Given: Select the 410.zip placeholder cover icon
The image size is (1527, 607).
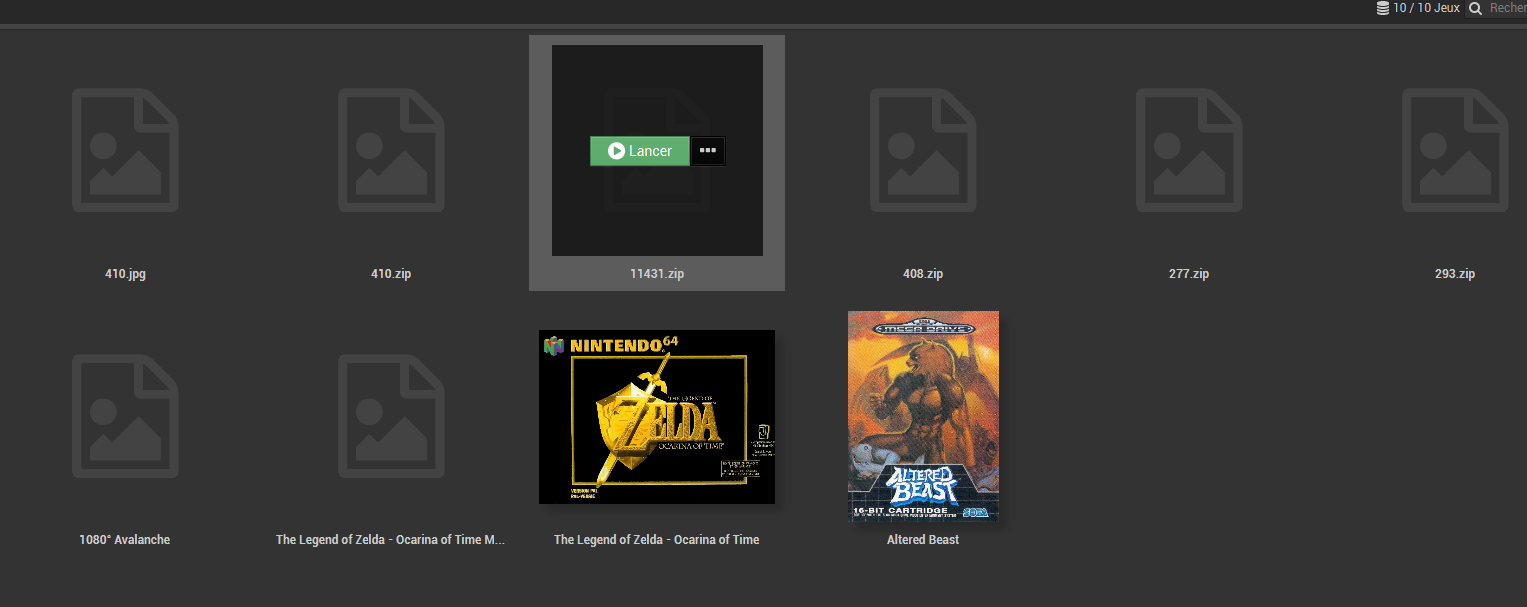Looking at the screenshot, I should 391,150.
